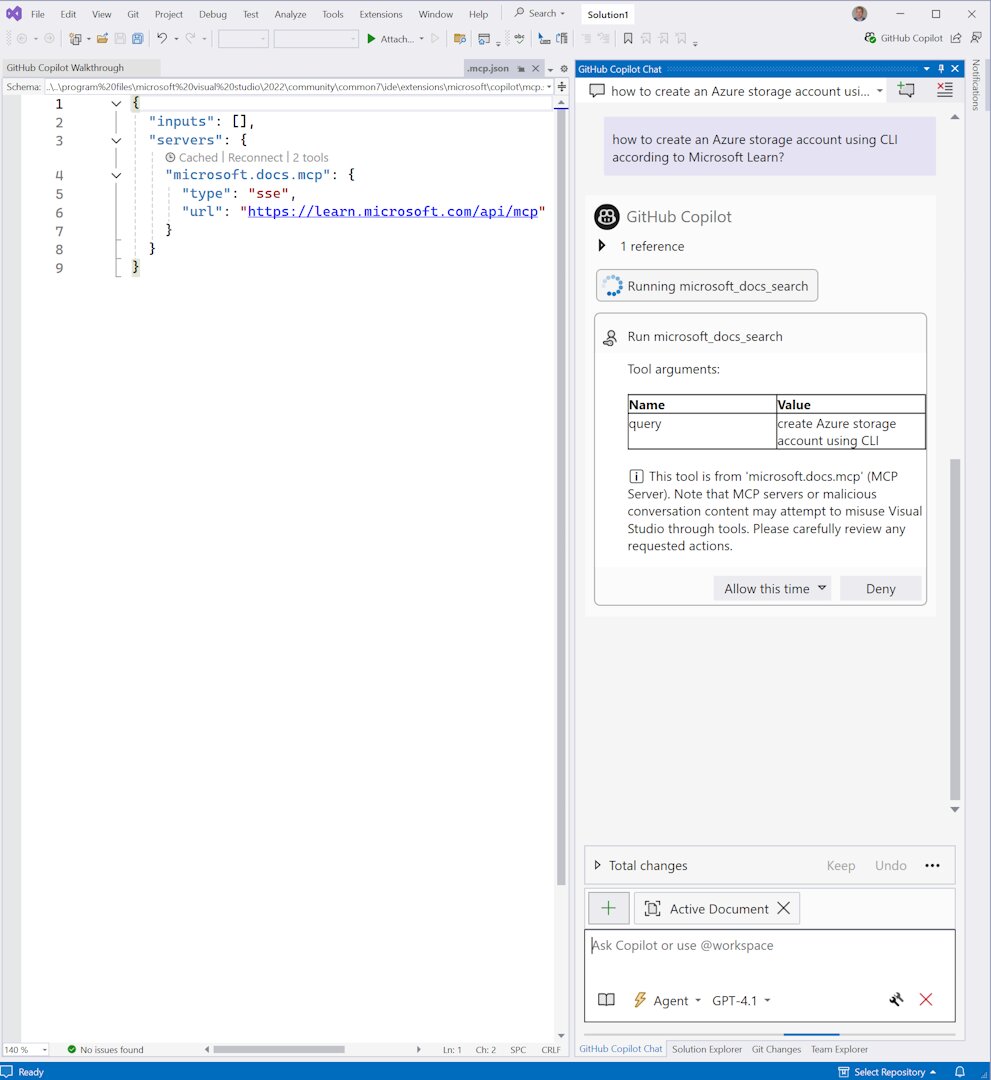Open a new Copilot chat thread

point(905,89)
